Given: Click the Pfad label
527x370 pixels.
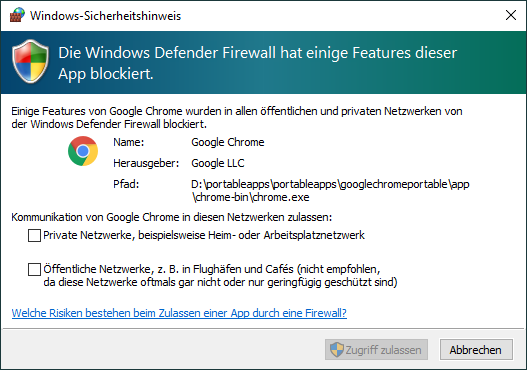Looking at the screenshot, I should 126,184.
